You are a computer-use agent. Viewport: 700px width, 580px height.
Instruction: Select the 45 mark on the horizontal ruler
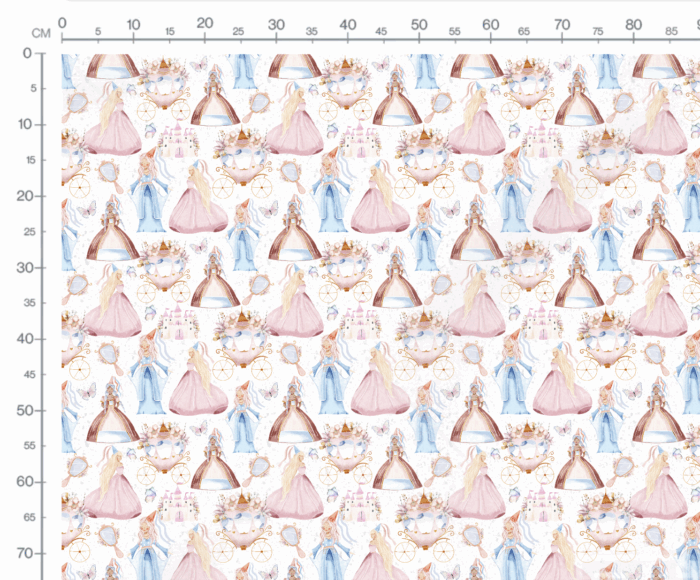tap(381, 31)
